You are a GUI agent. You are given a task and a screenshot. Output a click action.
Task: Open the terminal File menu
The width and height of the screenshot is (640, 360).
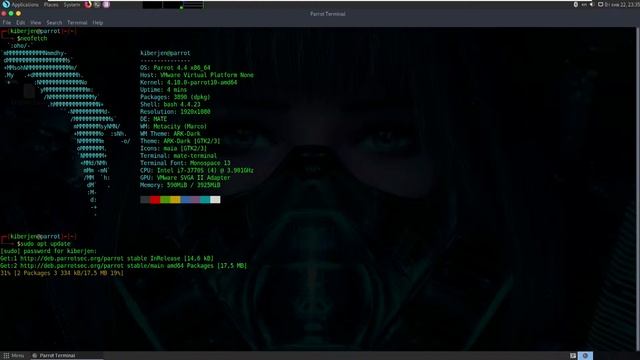click(7, 23)
